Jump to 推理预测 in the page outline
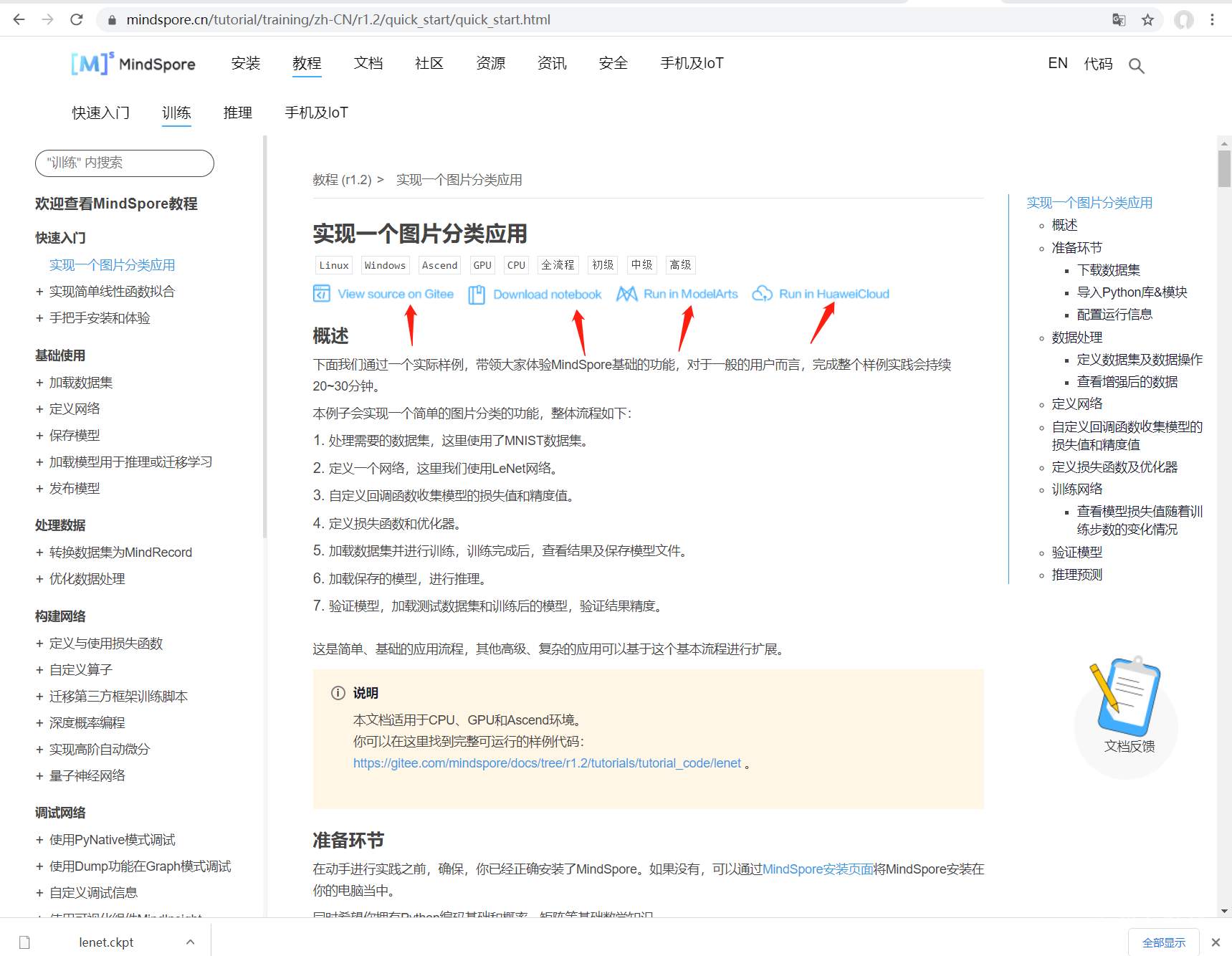The width and height of the screenshot is (1232, 956). point(1077,575)
